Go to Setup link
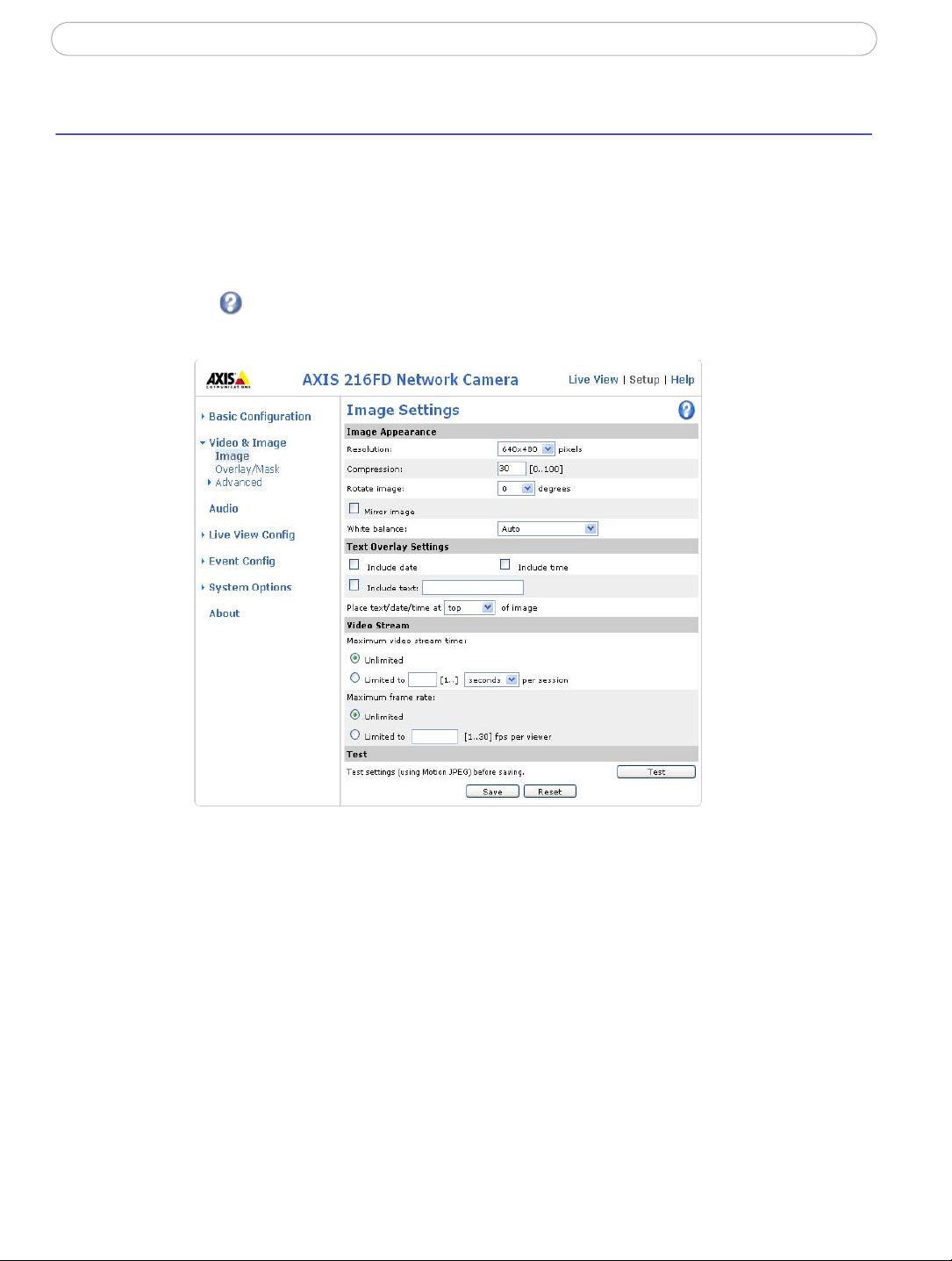Viewport: 952px width, 1261px height. coord(644,380)
